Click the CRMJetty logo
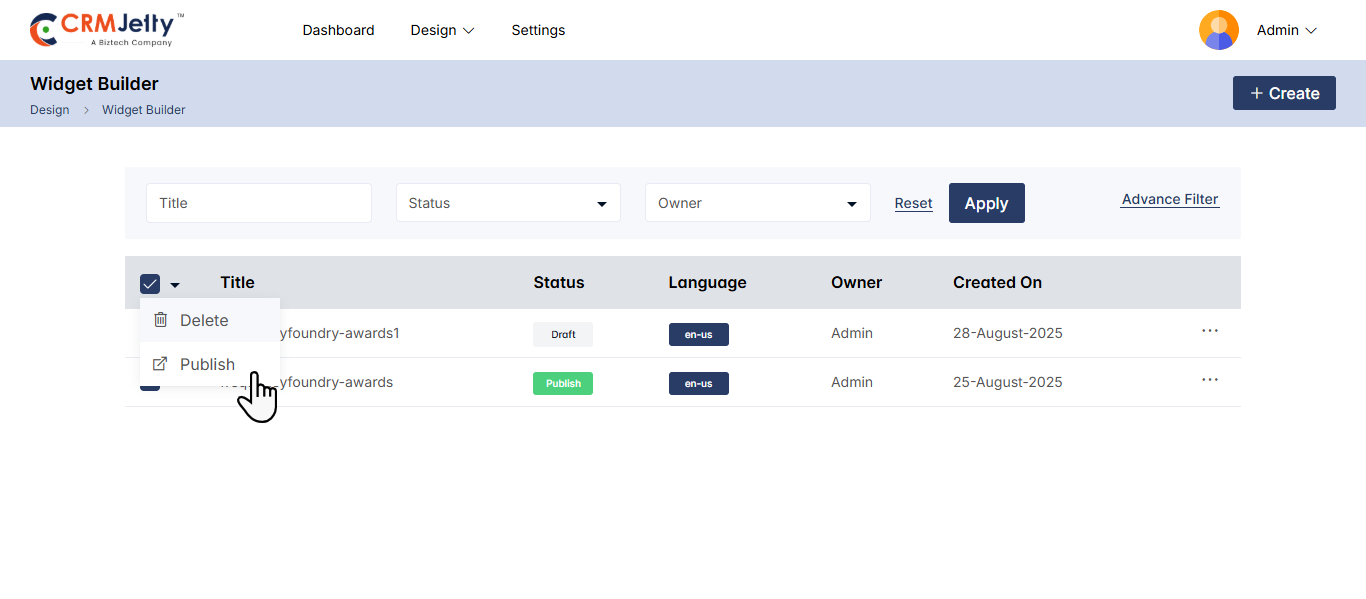Viewport: 1366px width, 599px height. coord(107,30)
